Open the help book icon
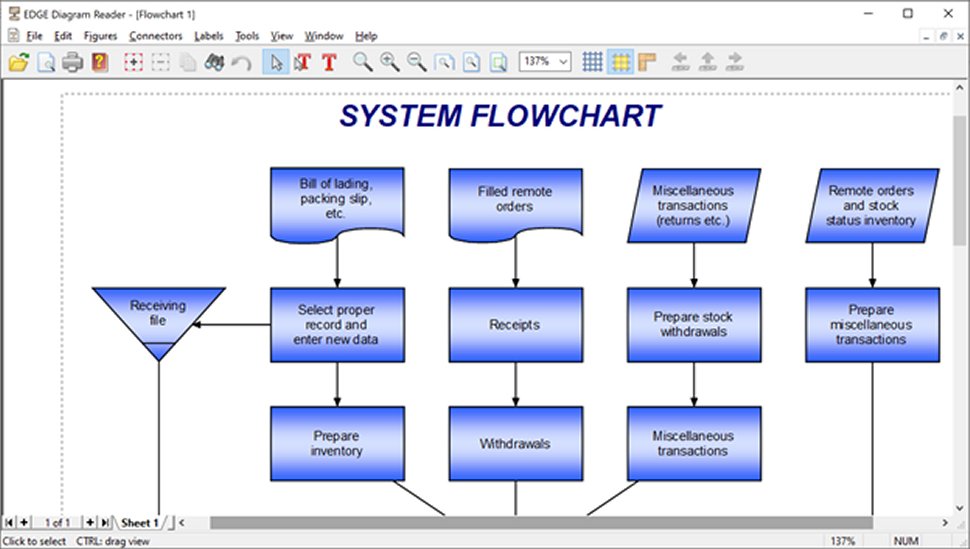The width and height of the screenshot is (970, 549). [100, 62]
